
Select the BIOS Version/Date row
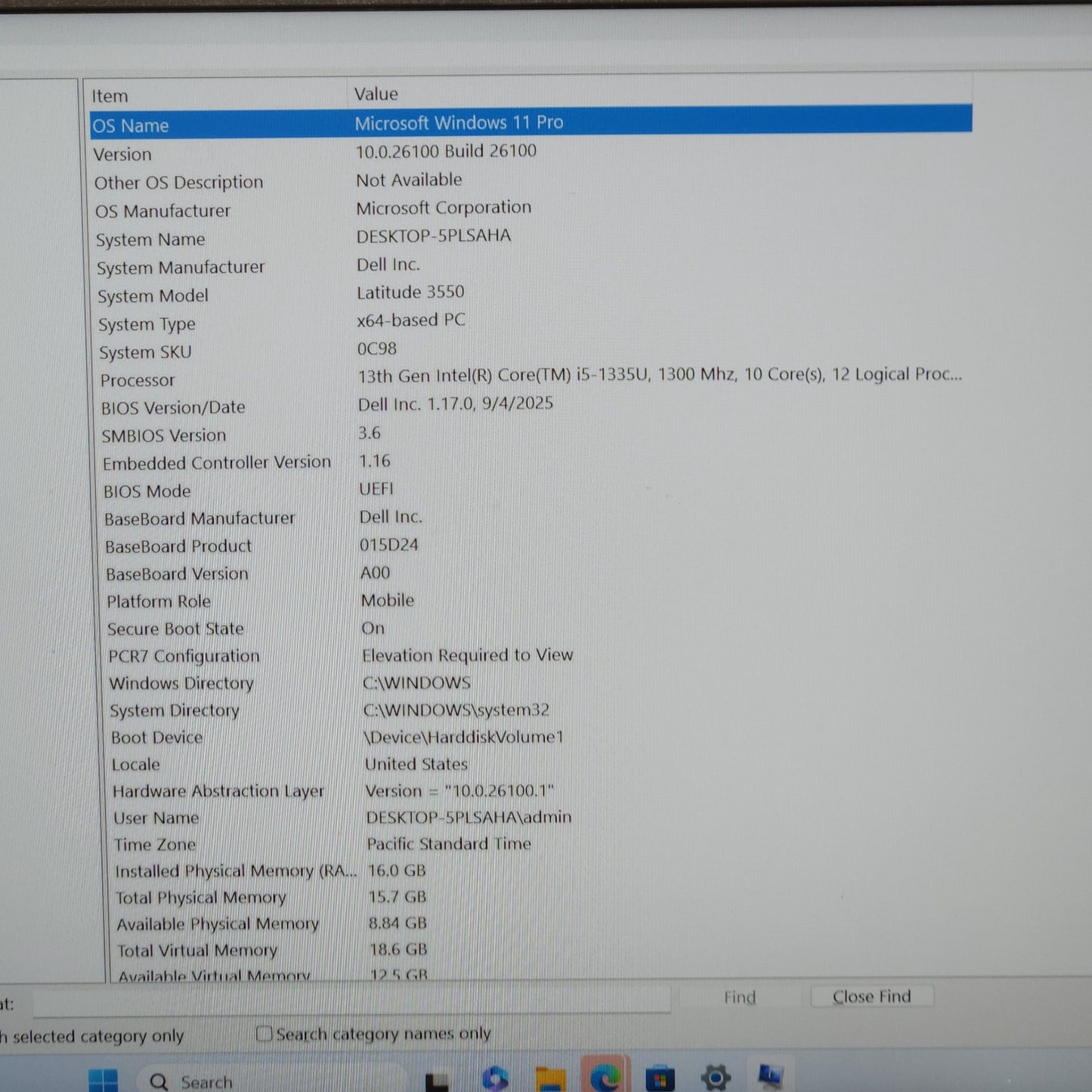tap(173, 407)
